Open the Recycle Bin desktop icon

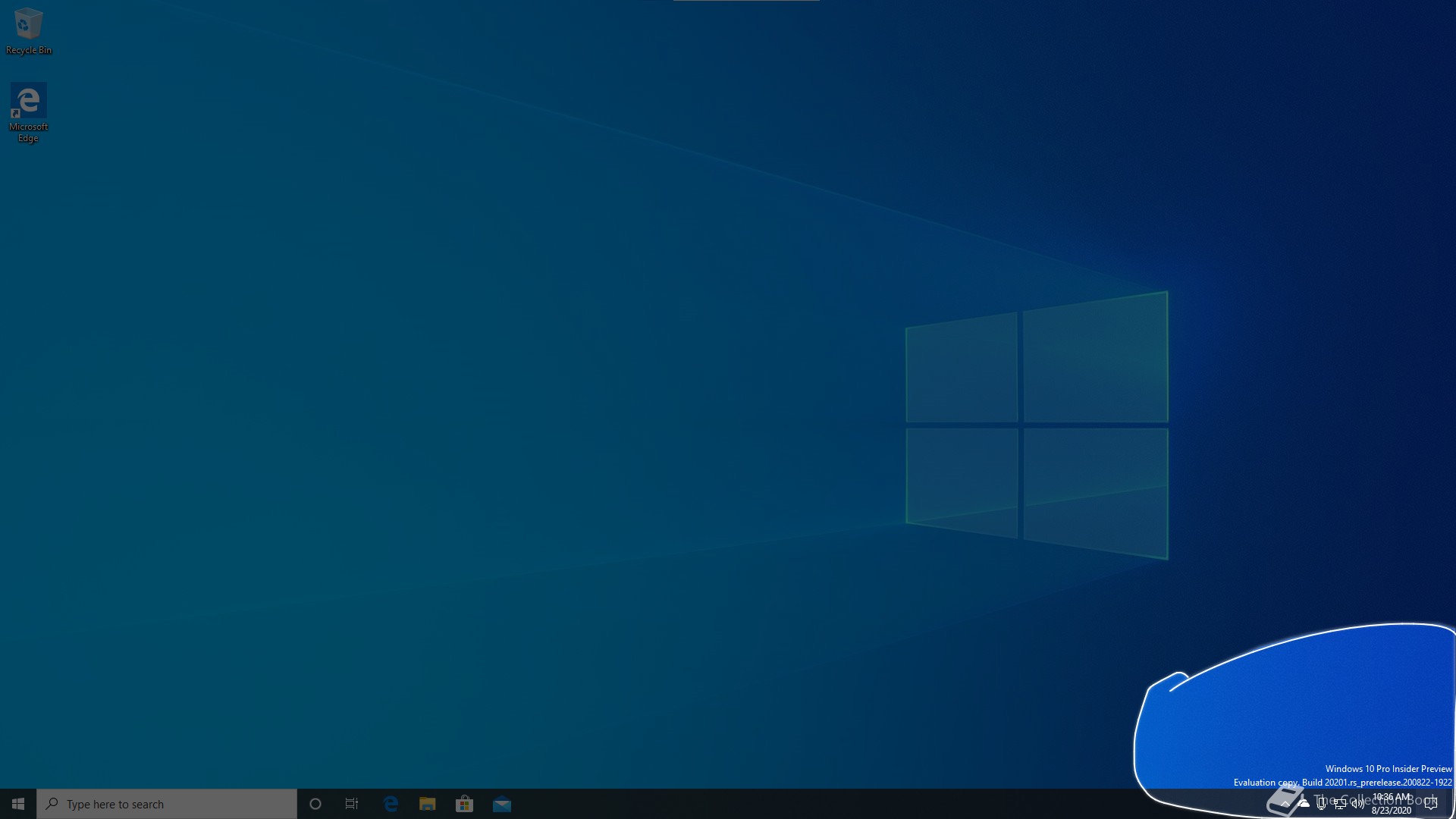[x=29, y=32]
